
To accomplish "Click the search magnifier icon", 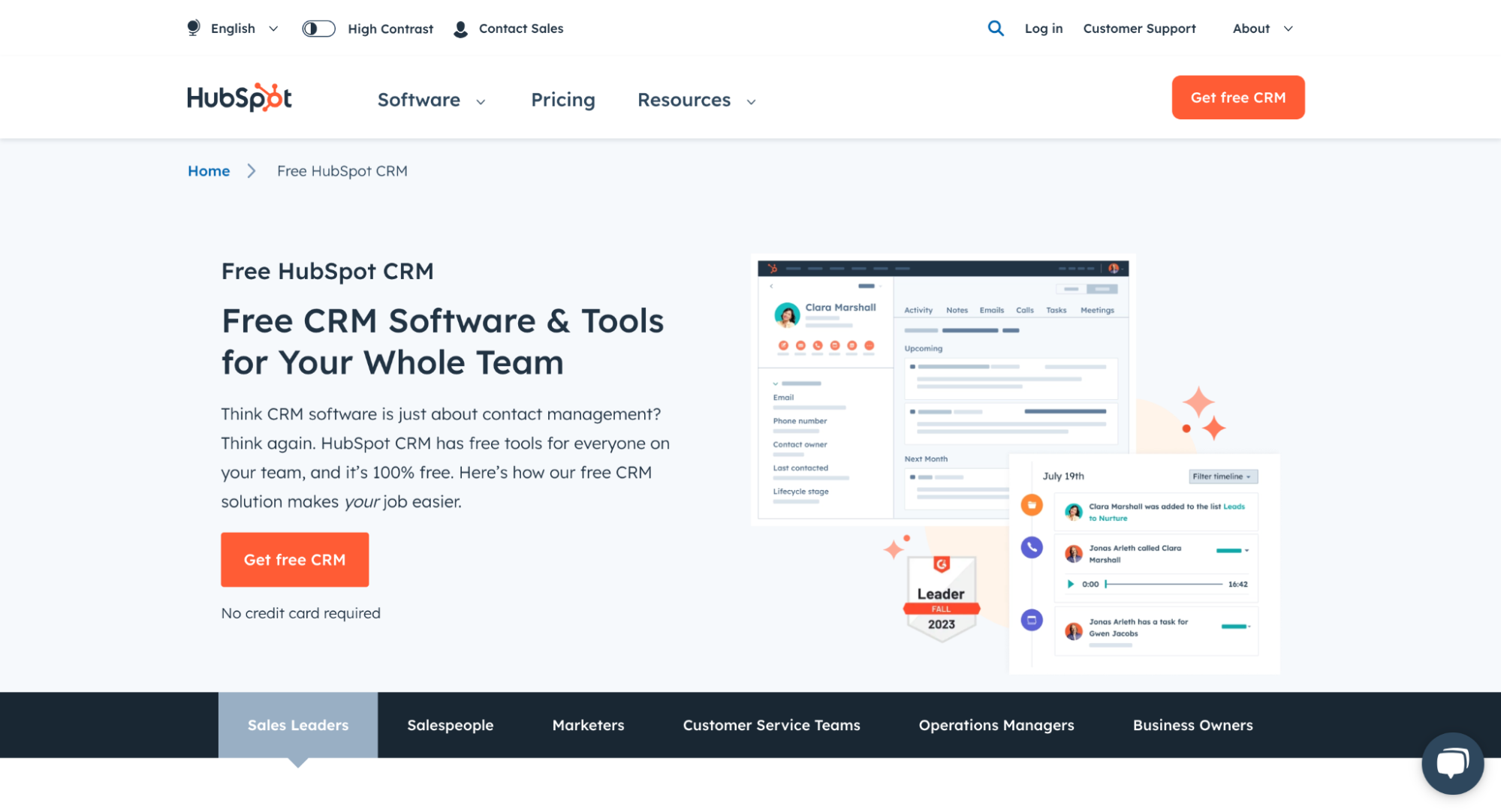I will (996, 29).
